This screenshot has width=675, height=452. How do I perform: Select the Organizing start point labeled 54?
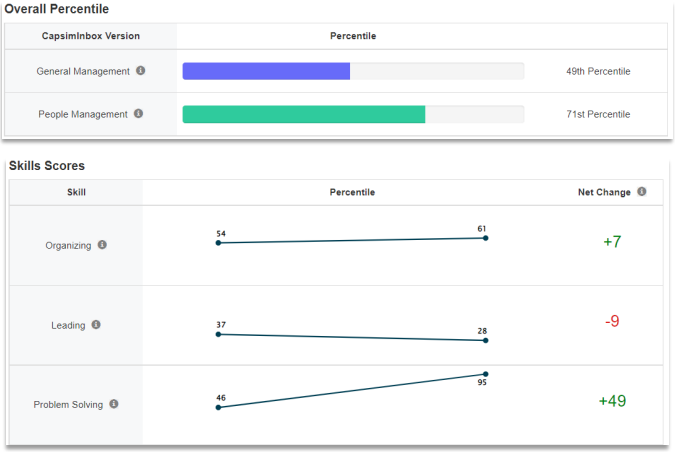tap(218, 243)
